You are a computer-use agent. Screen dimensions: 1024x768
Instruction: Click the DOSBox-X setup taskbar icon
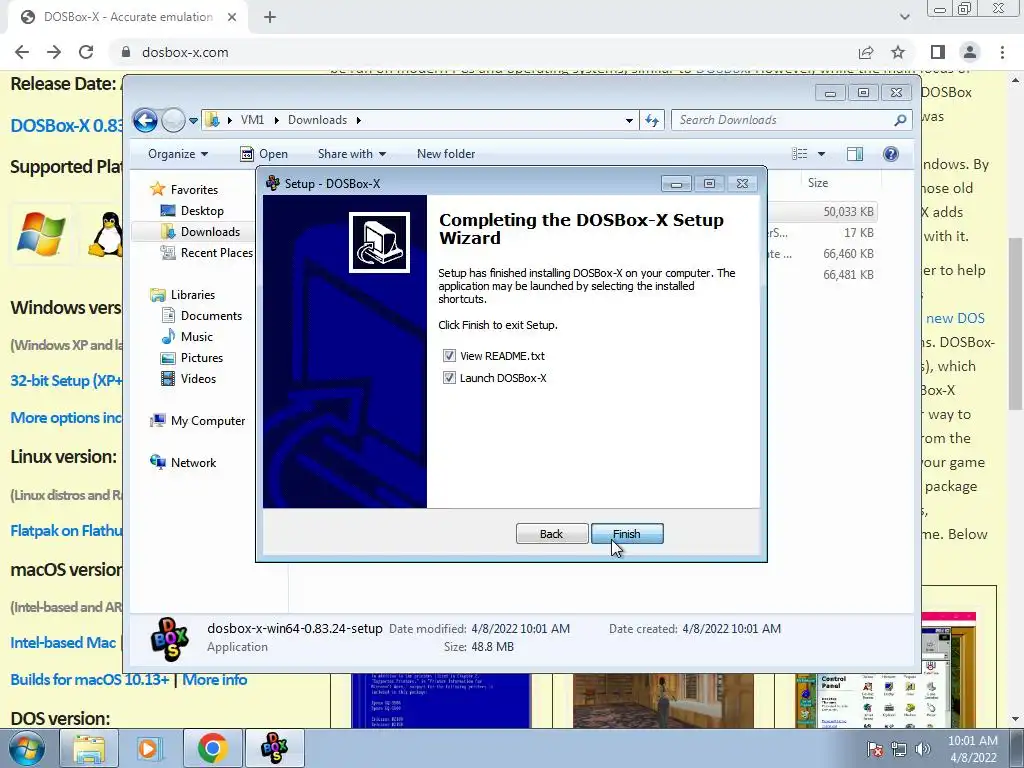pyautogui.click(x=274, y=749)
